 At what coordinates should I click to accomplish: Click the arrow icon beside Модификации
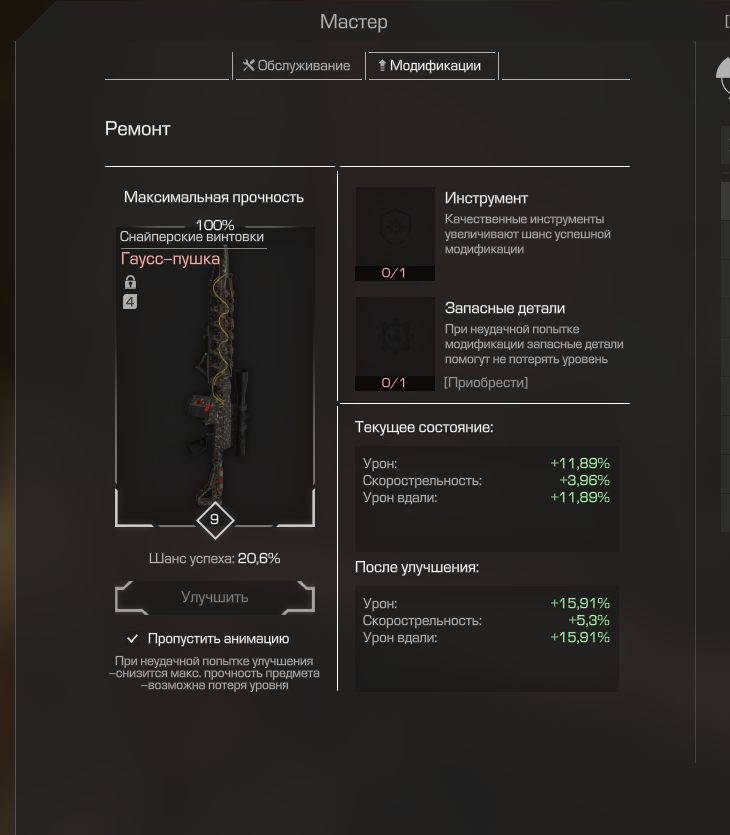click(x=382, y=66)
